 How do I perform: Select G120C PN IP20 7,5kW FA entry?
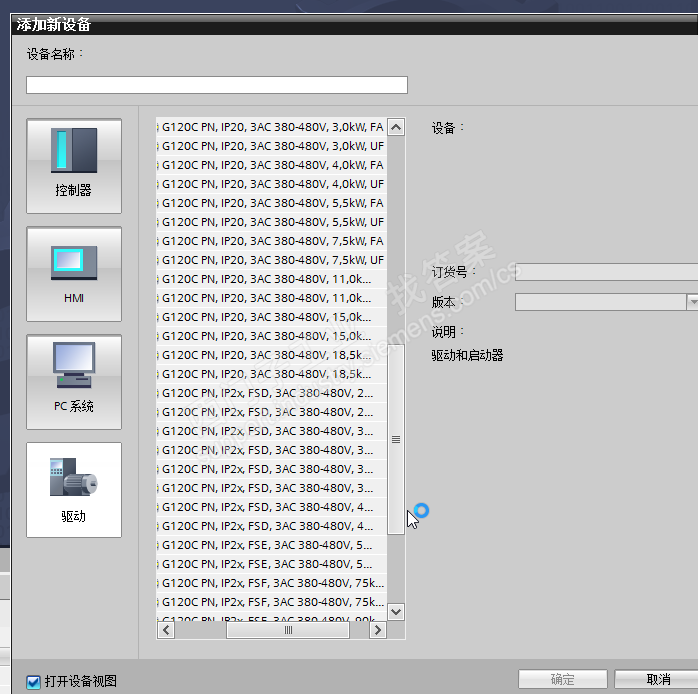pos(272,241)
